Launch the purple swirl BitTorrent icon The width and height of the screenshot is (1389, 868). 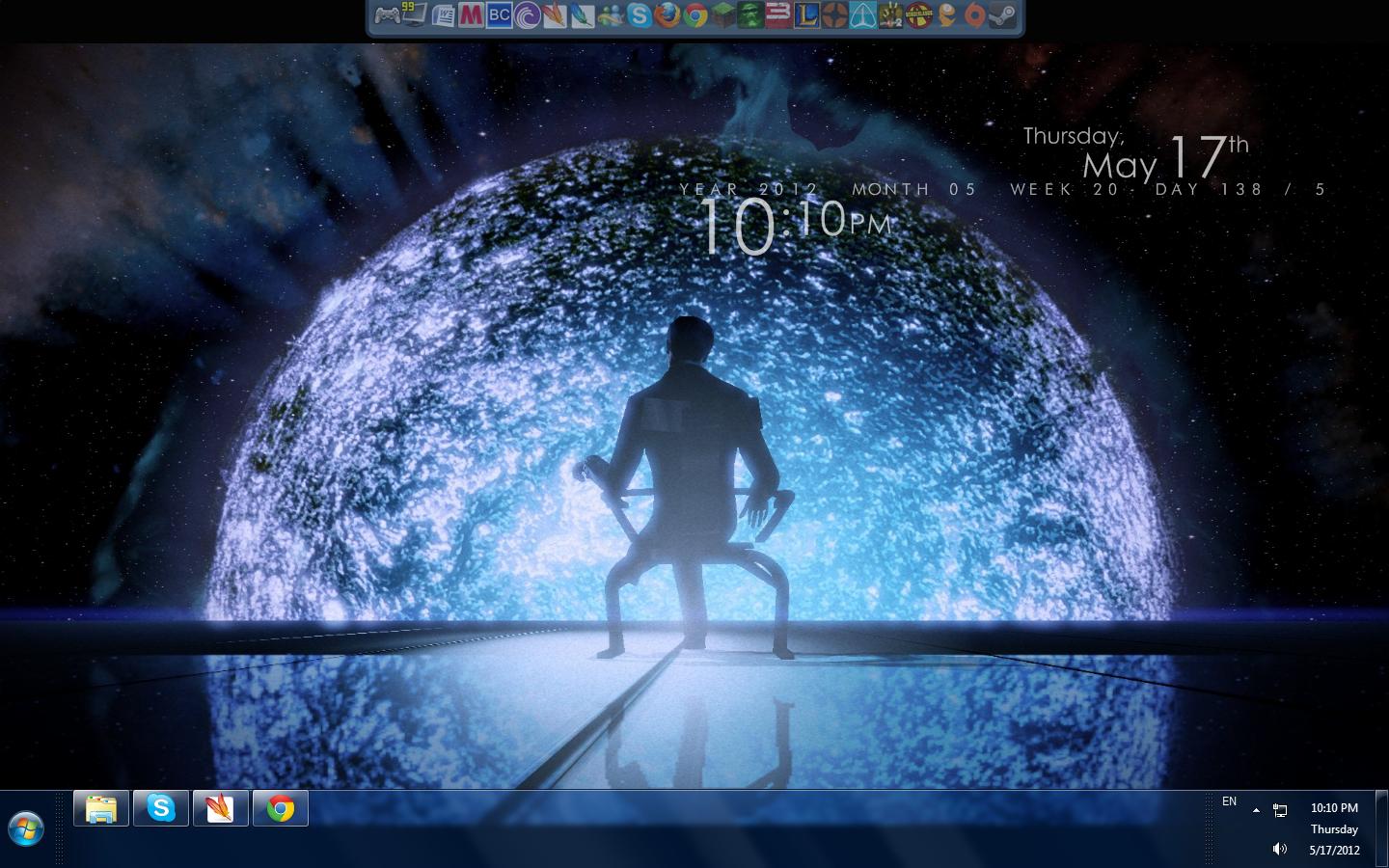coord(527,15)
